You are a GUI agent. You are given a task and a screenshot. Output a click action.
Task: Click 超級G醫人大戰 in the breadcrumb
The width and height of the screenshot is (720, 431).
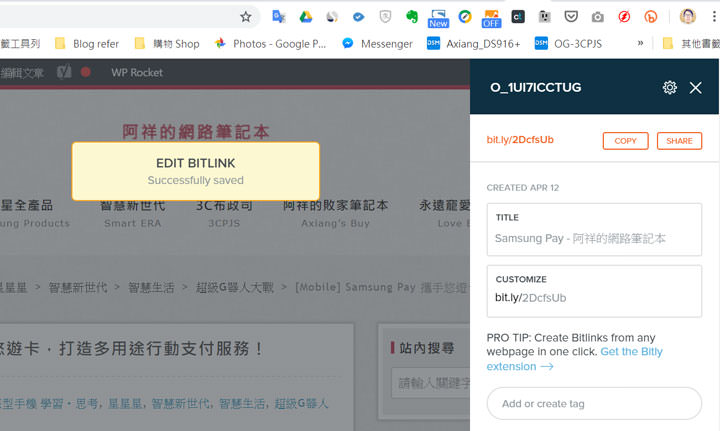235,287
